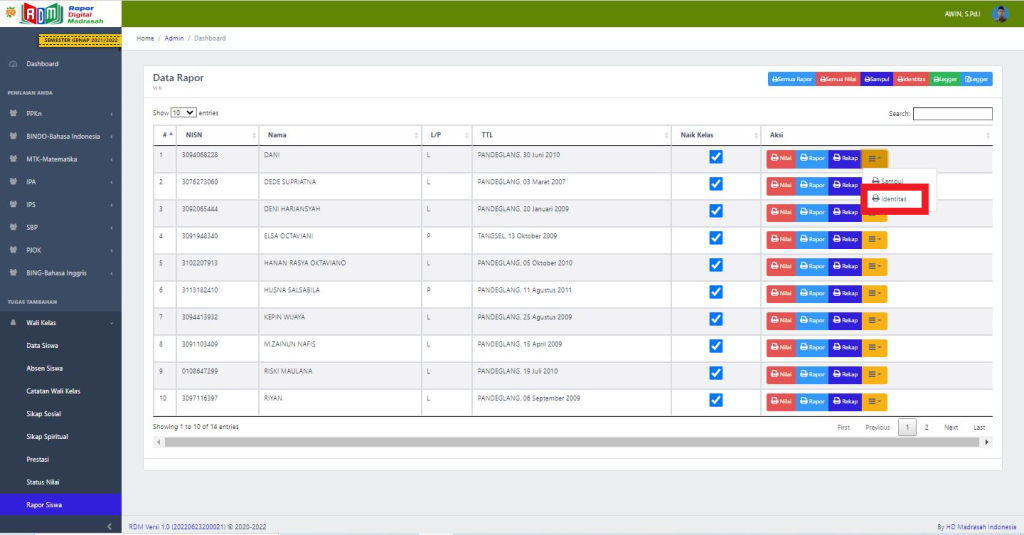
Task: Click the Search input field
Action: point(952,114)
